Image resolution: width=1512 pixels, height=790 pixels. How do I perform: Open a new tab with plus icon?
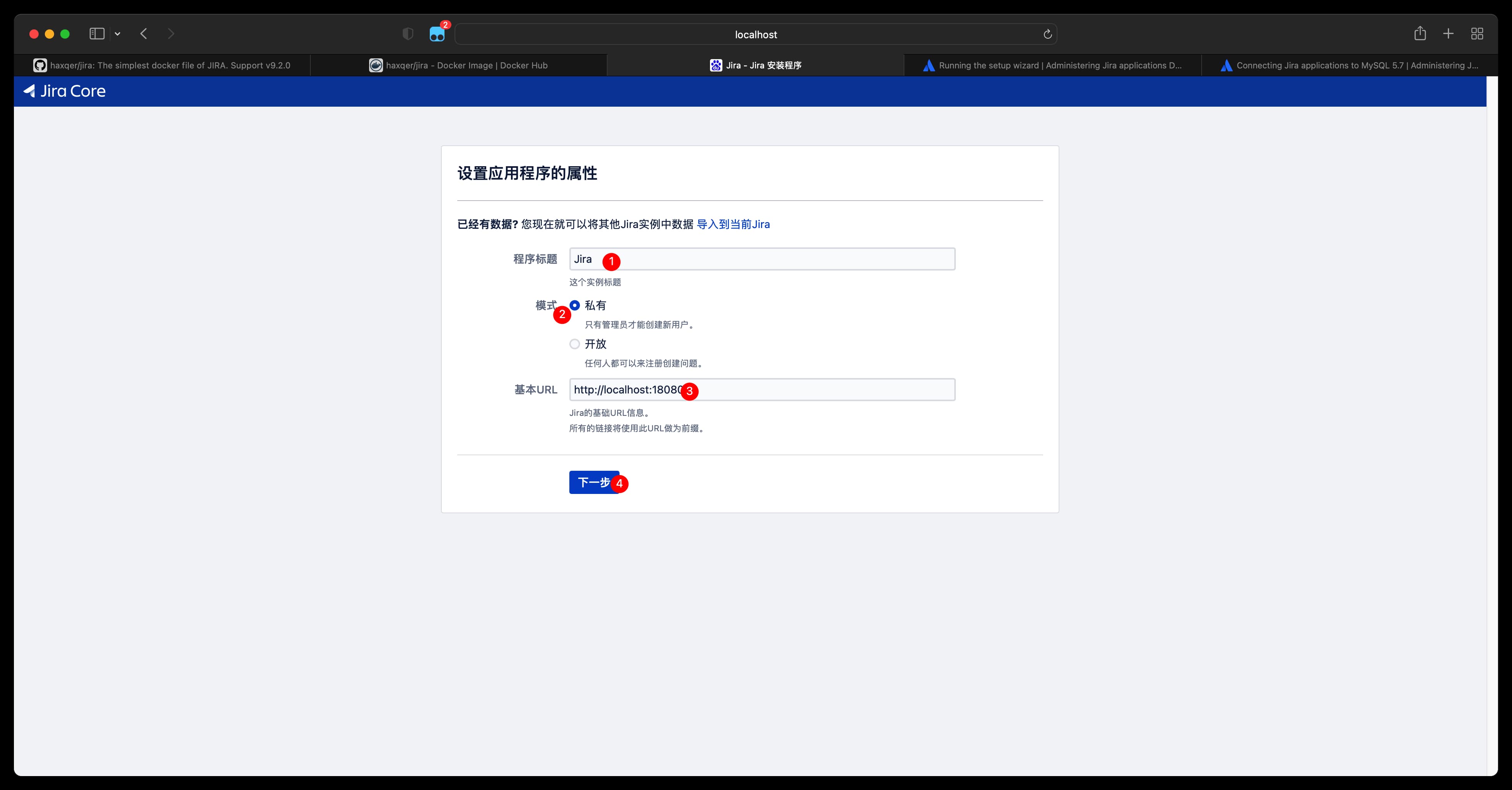(x=1448, y=34)
